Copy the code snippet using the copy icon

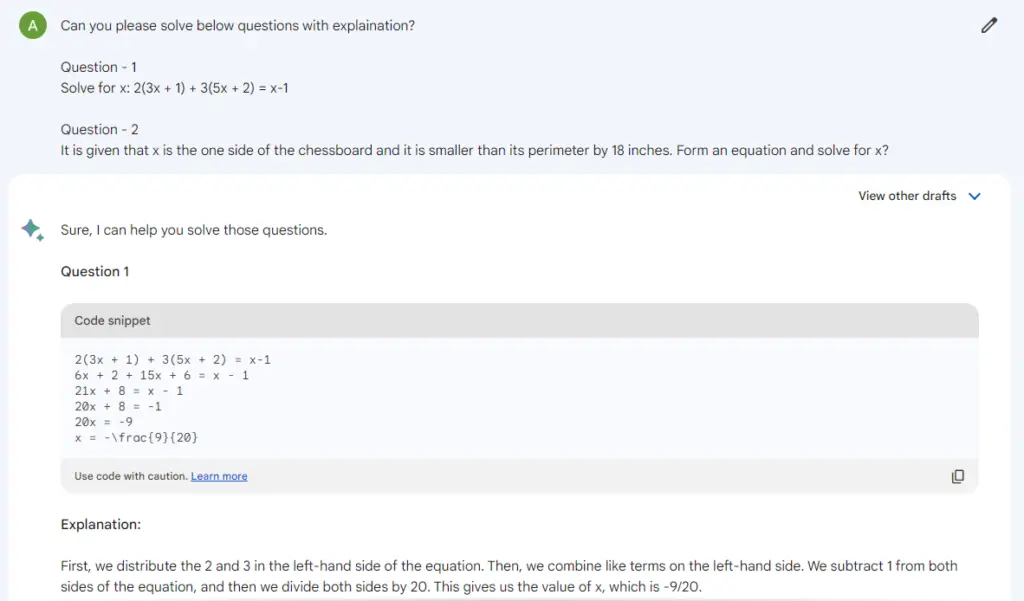tap(957, 476)
